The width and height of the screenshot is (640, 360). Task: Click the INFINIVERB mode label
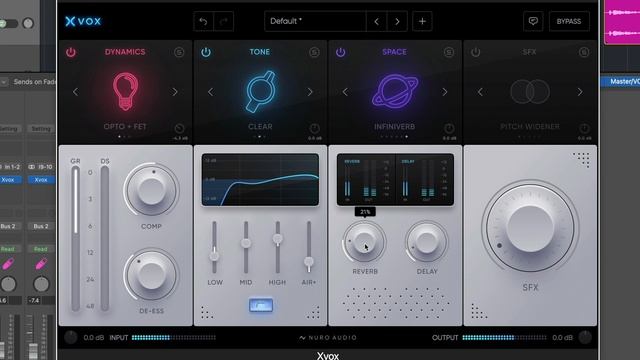395,127
